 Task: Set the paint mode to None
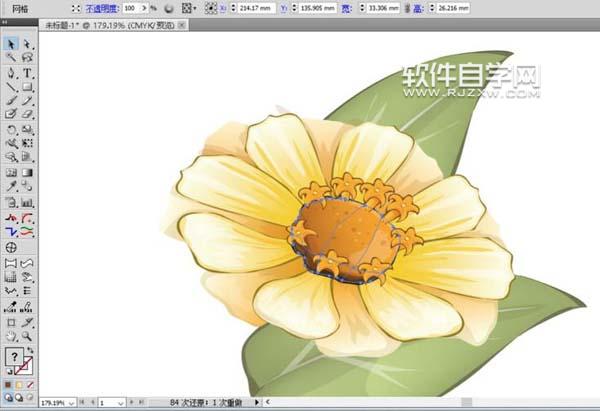click(x=30, y=383)
